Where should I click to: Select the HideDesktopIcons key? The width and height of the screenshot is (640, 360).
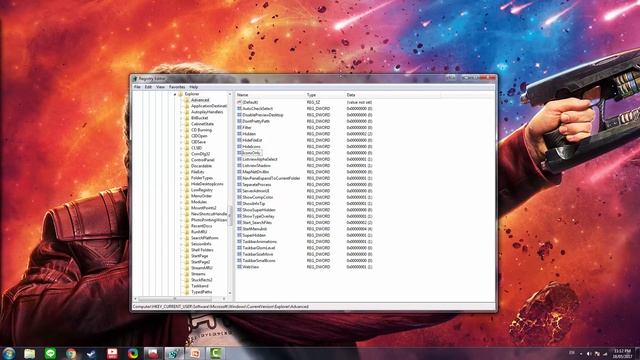tap(207, 184)
